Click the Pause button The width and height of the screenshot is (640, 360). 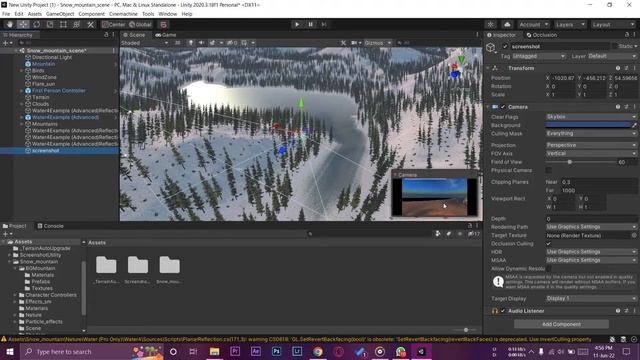tap(310, 24)
